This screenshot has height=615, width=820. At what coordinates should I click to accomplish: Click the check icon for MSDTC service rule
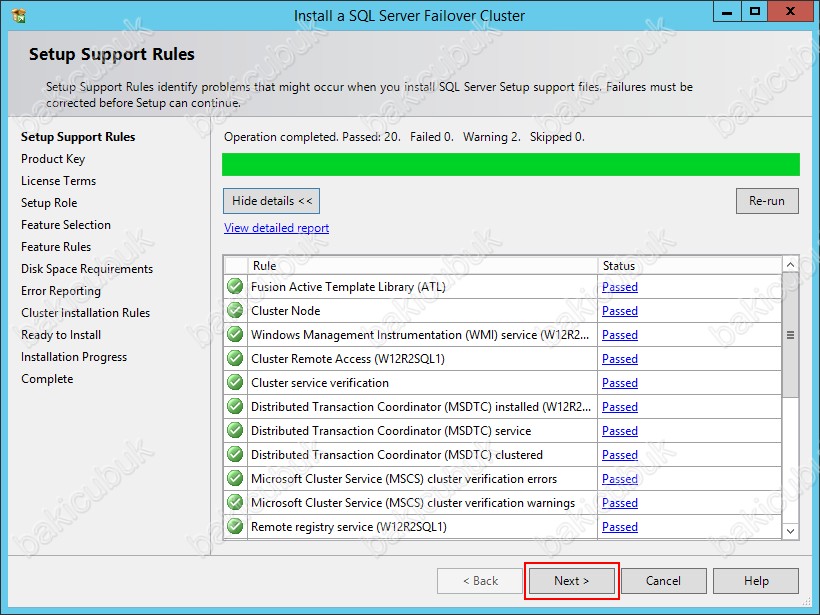tap(235, 431)
